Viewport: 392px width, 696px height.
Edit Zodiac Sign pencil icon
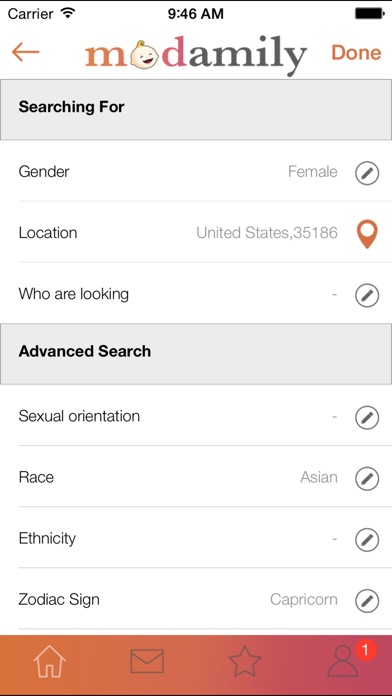(x=367, y=601)
